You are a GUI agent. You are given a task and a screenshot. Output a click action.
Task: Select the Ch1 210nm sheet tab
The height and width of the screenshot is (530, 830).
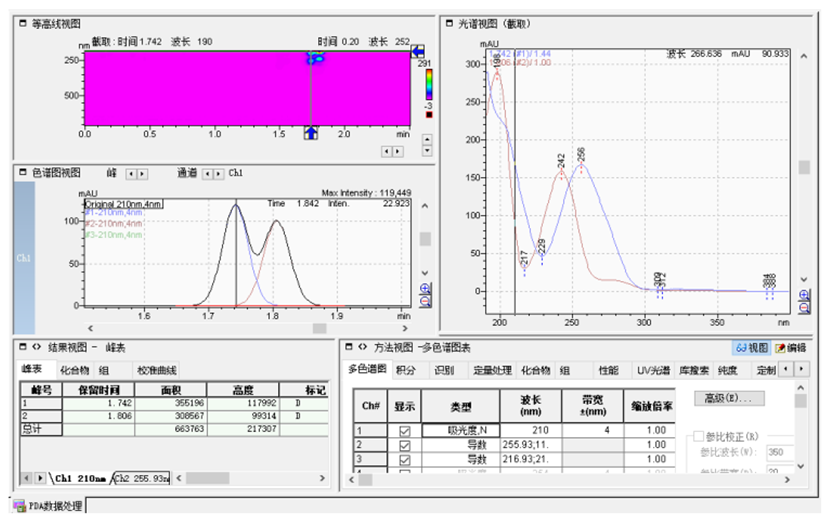[x=80, y=478]
